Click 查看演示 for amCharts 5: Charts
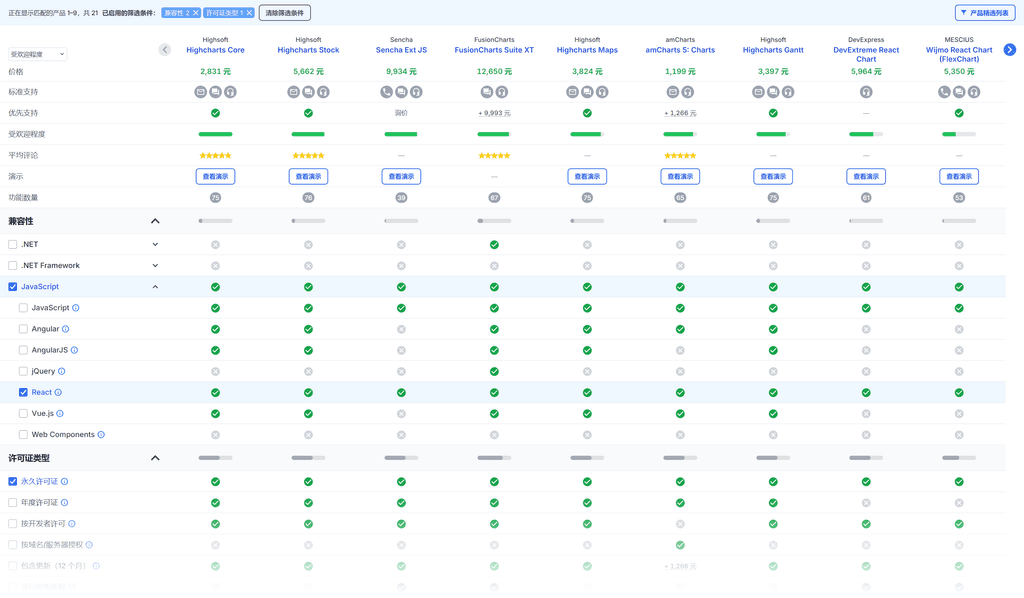This screenshot has width=1024, height=598. [x=680, y=176]
